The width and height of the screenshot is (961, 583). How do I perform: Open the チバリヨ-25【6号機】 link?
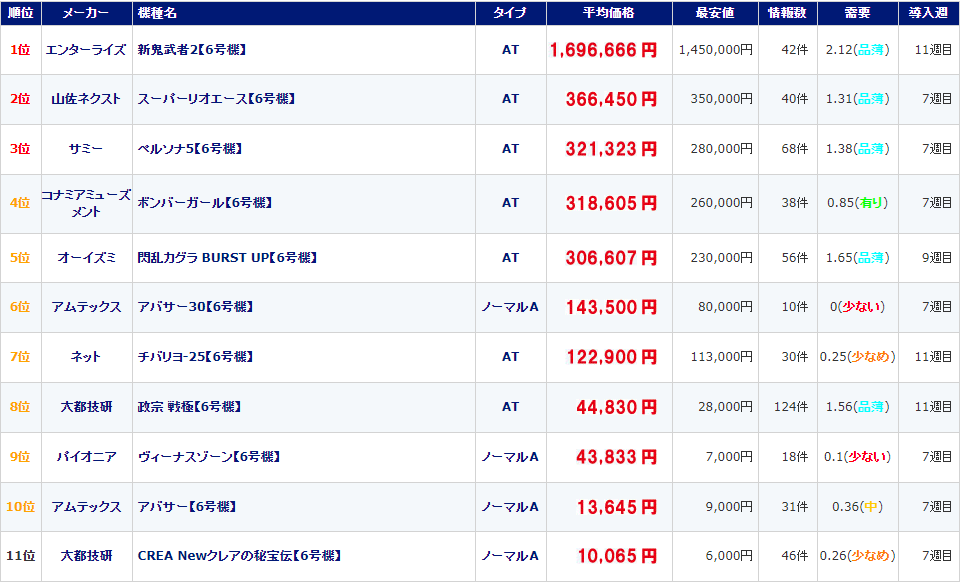point(196,356)
